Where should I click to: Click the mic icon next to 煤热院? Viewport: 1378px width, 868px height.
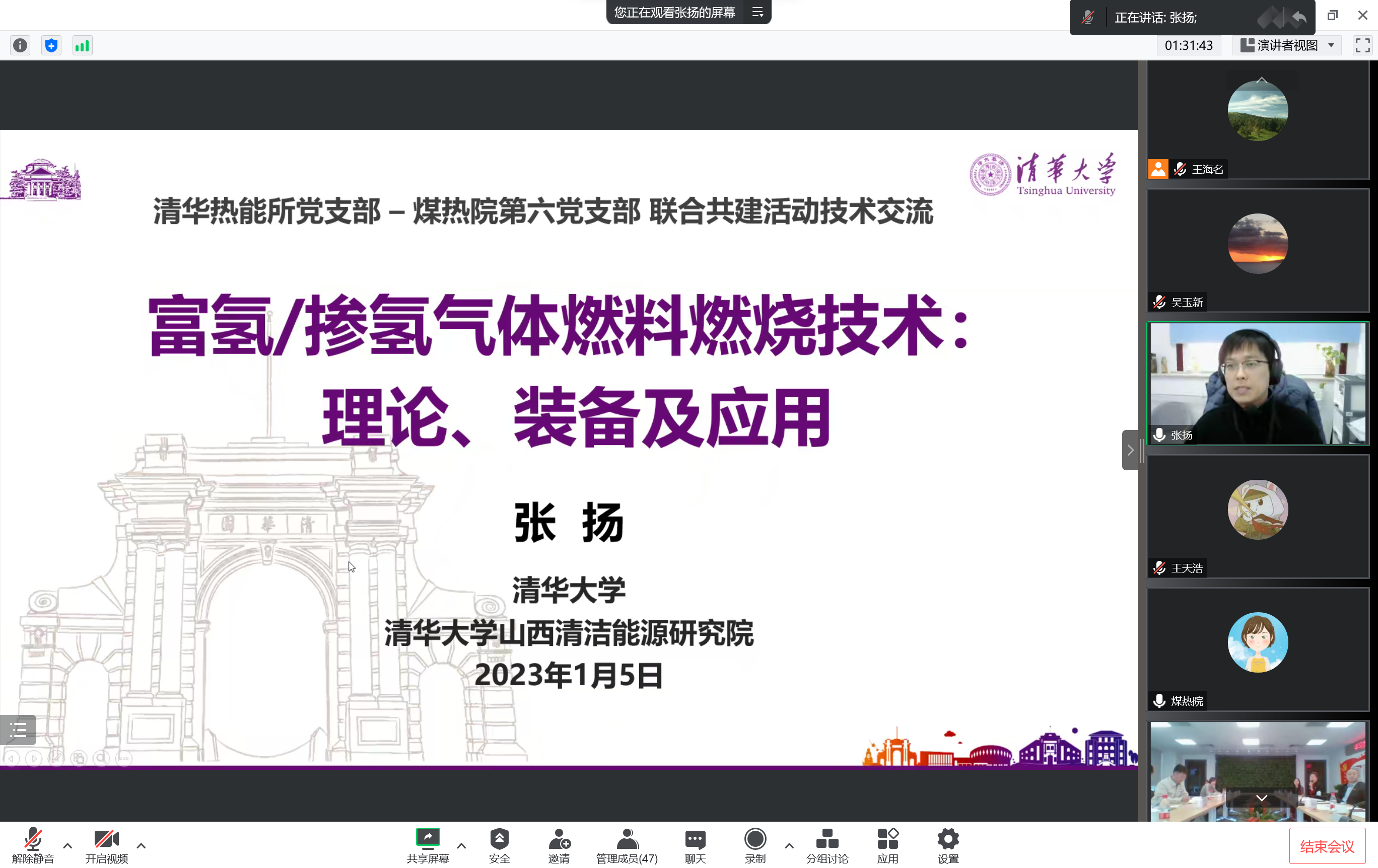coord(1159,700)
